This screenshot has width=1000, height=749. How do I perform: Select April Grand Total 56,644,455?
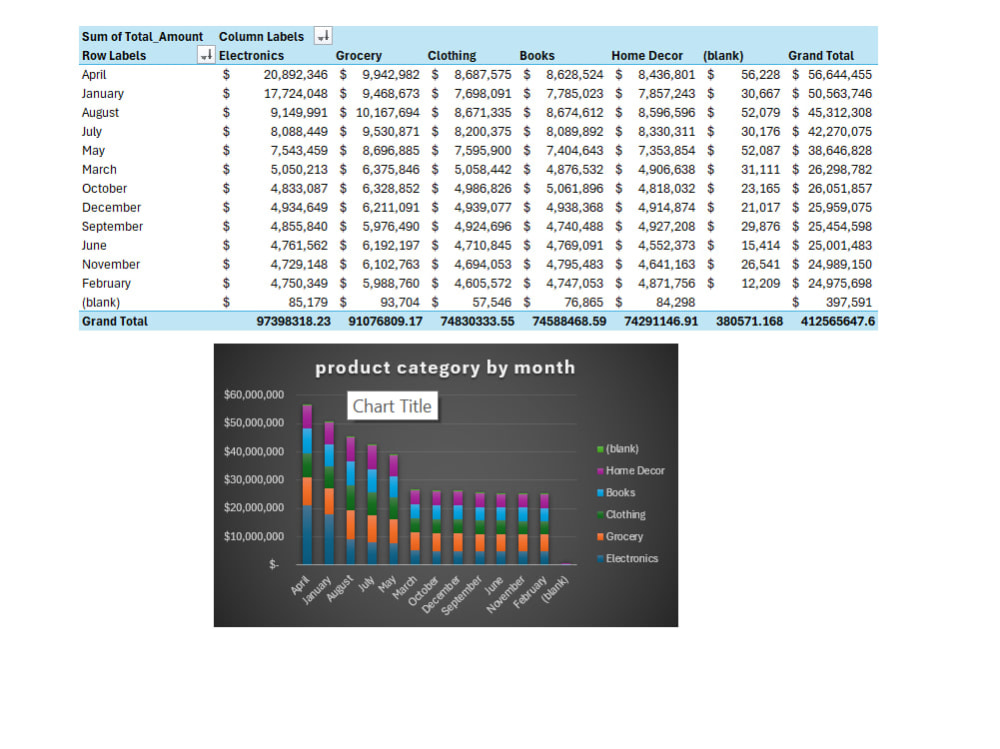839,75
